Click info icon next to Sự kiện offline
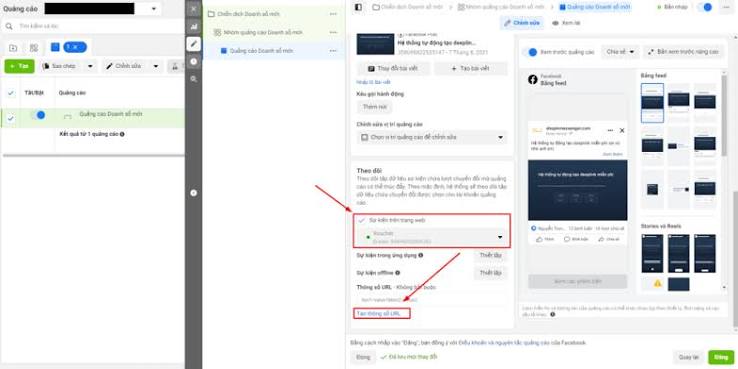738x369 pixels. (398, 273)
